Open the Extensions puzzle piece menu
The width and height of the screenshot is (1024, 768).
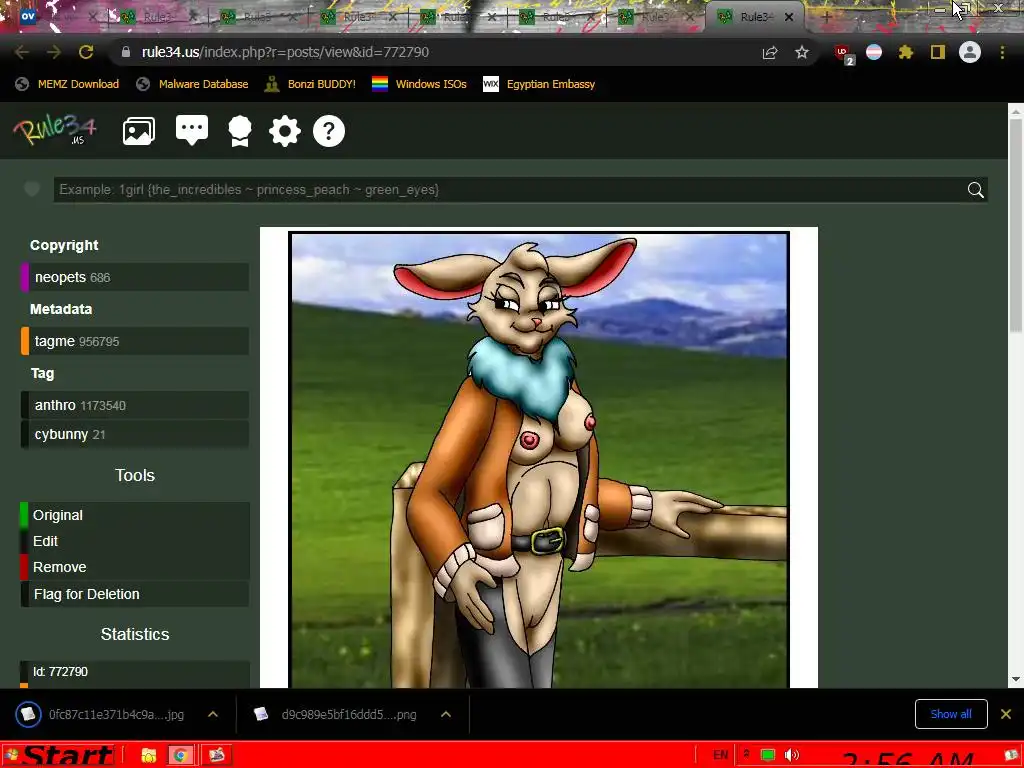905,52
